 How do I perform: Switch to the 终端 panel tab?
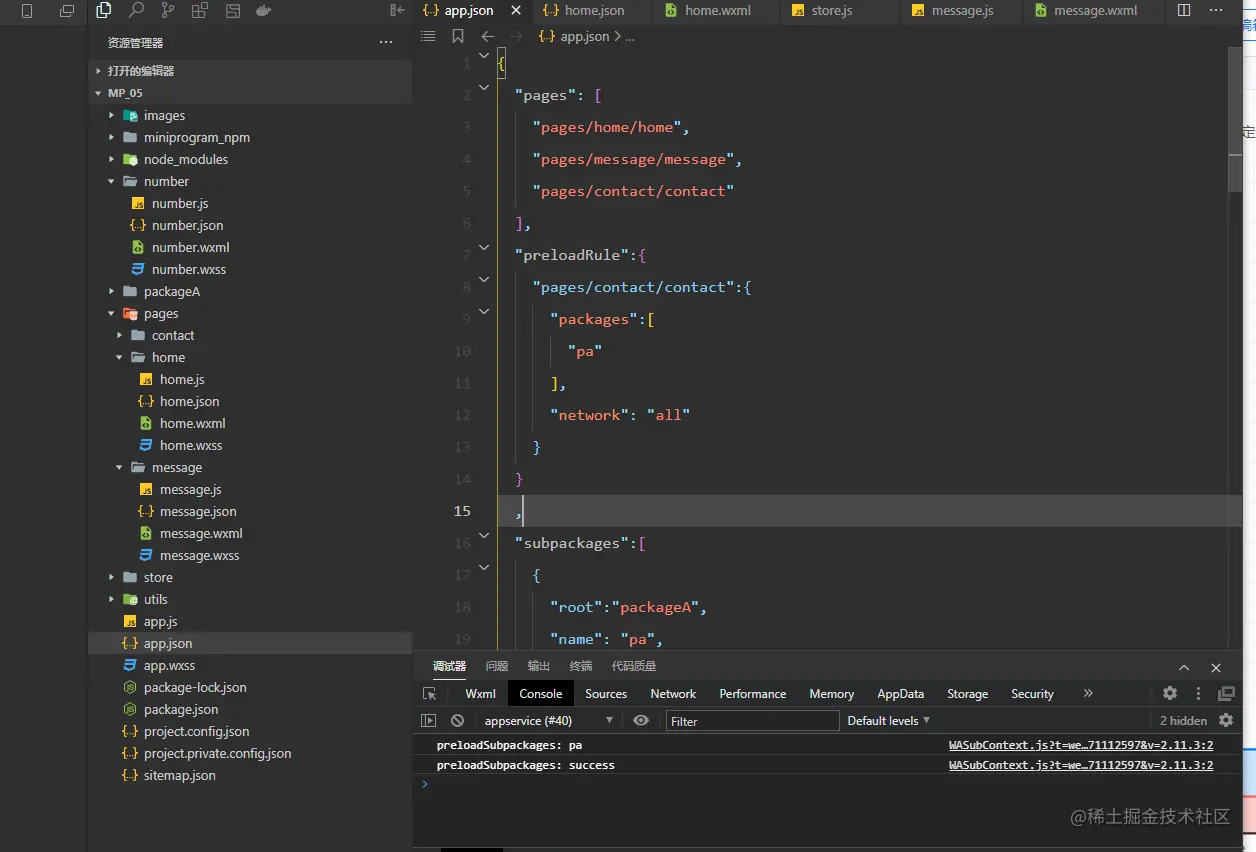tap(581, 666)
